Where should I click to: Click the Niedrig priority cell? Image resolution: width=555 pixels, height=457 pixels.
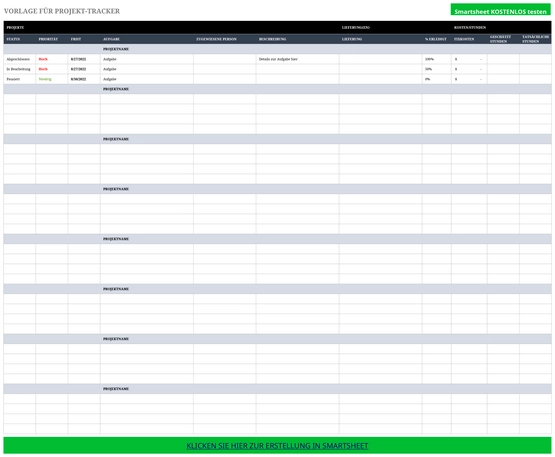pos(52,79)
